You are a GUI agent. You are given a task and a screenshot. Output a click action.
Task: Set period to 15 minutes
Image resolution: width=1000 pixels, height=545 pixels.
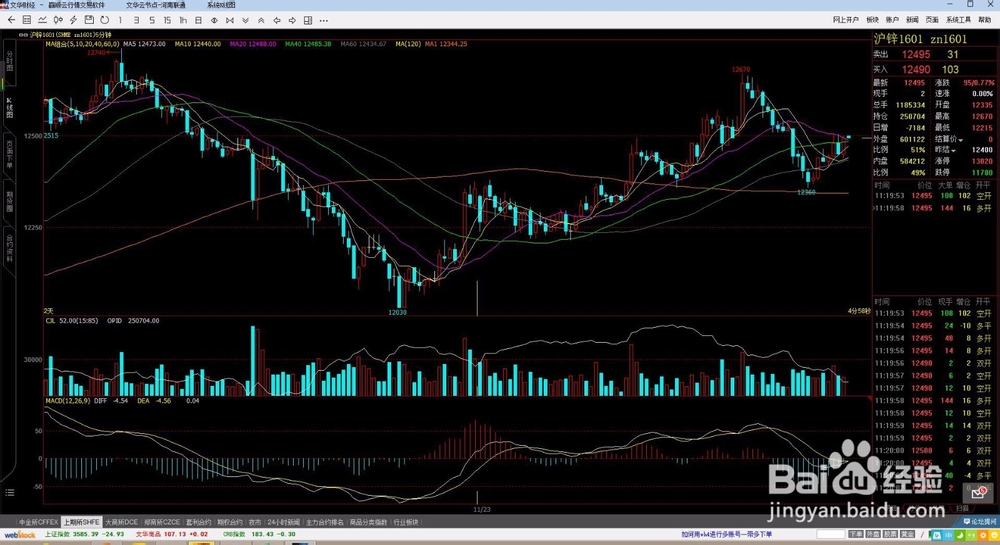tap(167, 20)
